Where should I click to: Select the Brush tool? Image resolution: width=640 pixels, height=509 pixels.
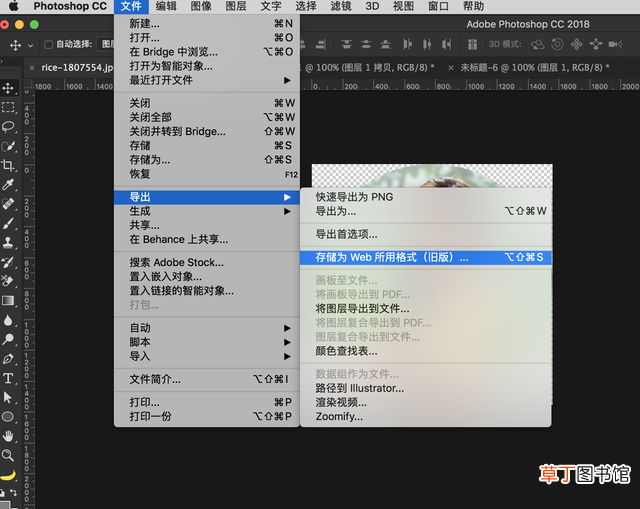(x=8, y=223)
